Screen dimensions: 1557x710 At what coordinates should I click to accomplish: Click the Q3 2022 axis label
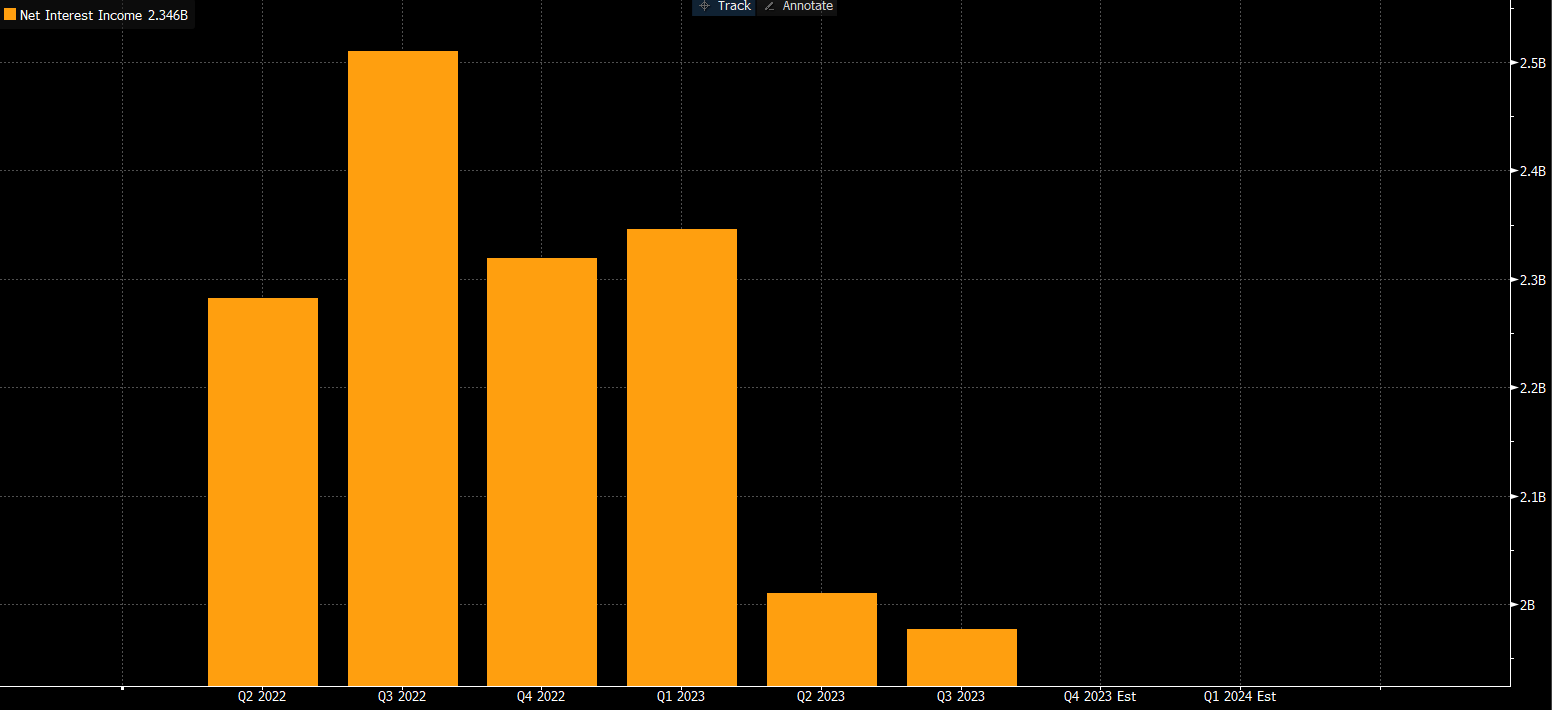point(401,696)
